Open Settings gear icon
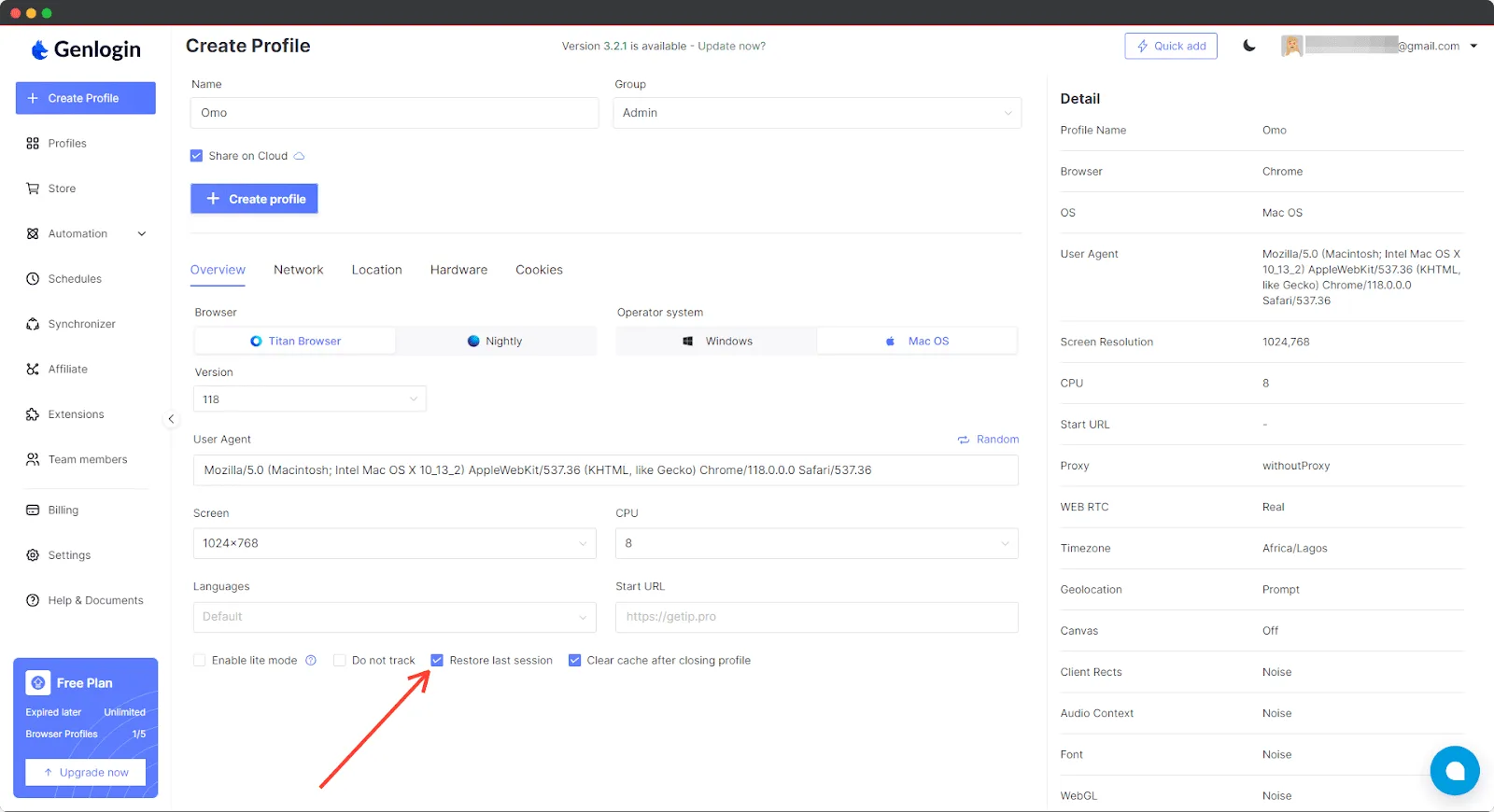The image size is (1494, 812). pyautogui.click(x=33, y=555)
